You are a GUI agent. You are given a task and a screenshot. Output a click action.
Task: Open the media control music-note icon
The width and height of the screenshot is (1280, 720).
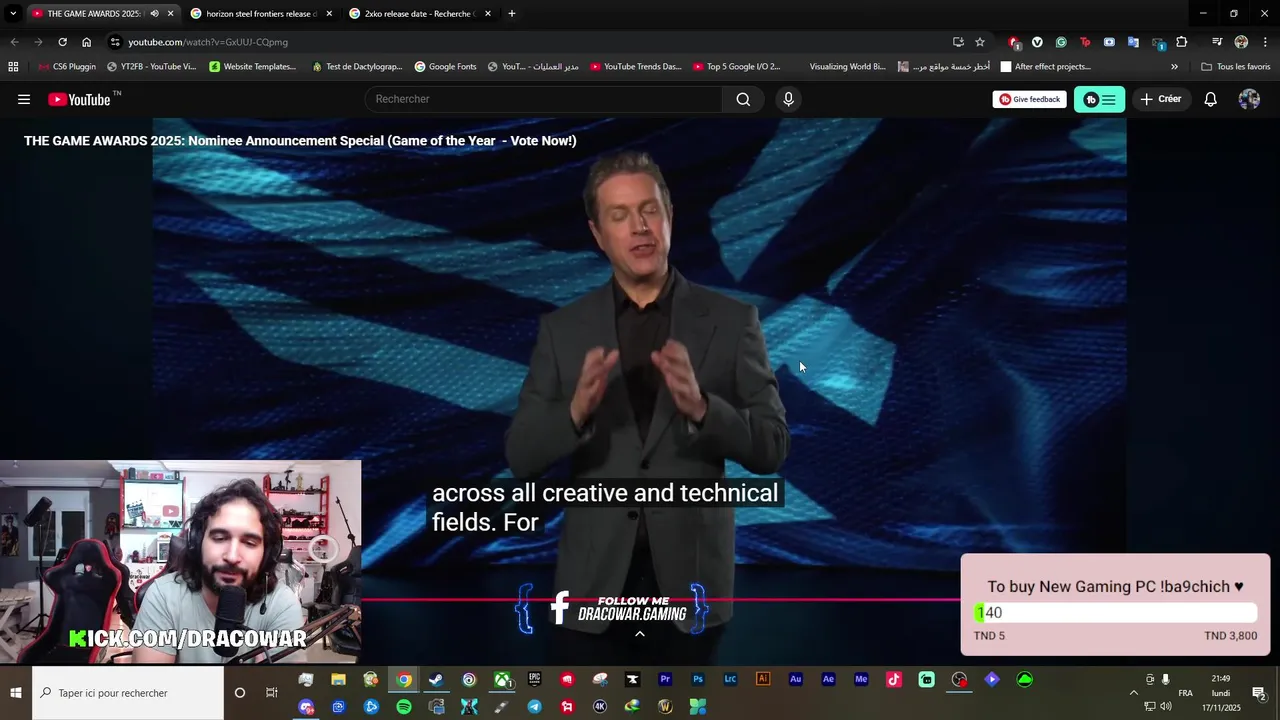point(1217,42)
